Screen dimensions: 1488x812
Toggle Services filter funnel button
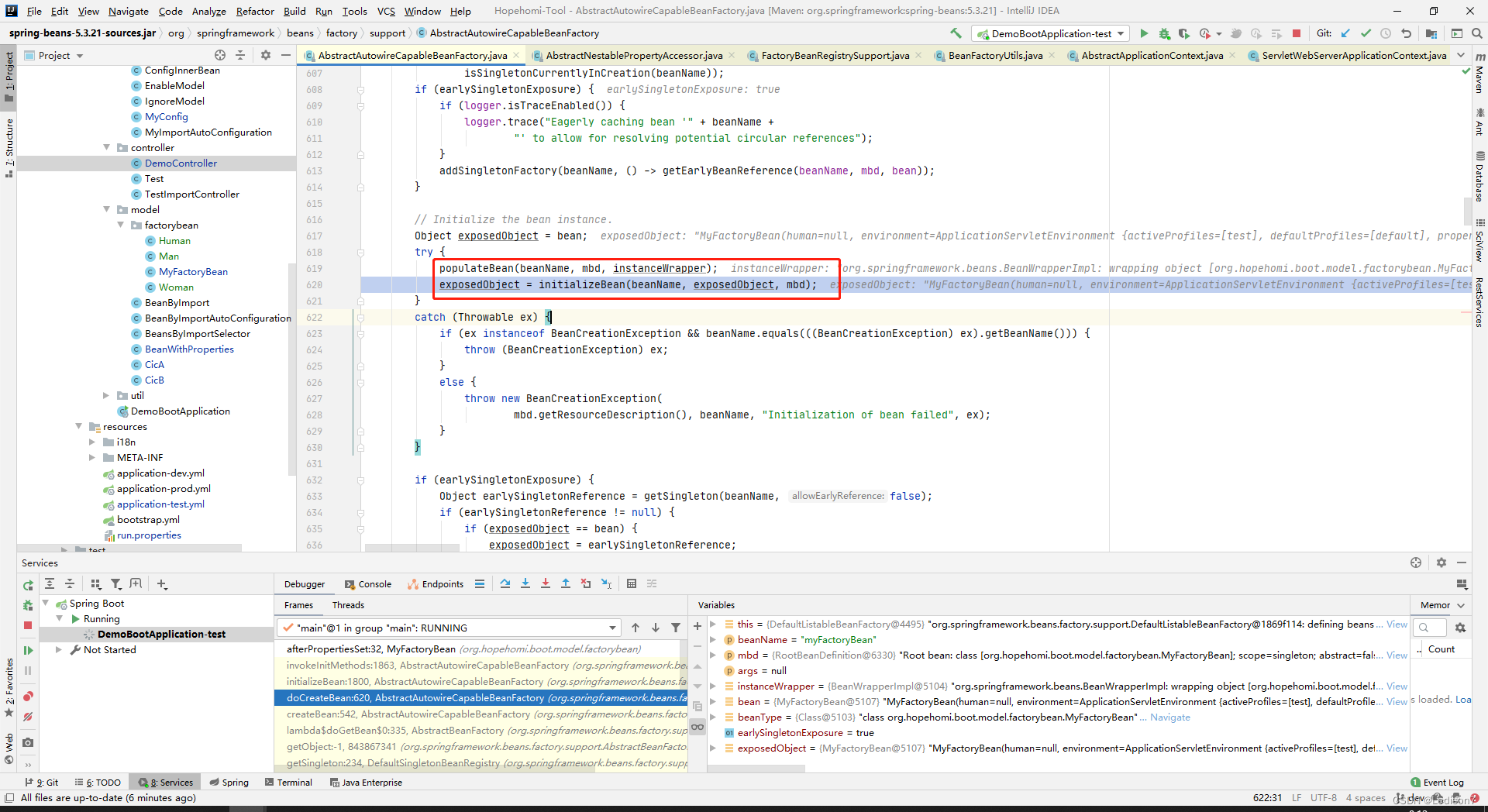(x=115, y=584)
